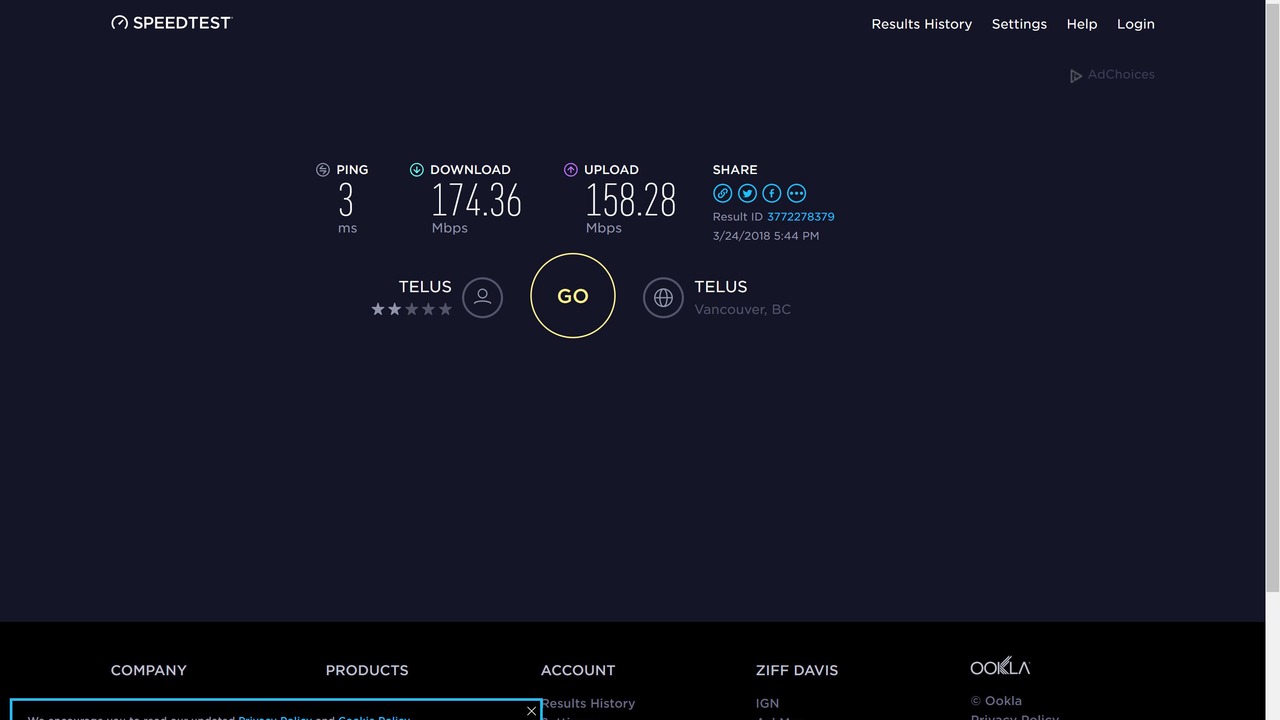Image resolution: width=1280 pixels, height=720 pixels.
Task: Click the Ookla logo in footer
Action: click(999, 667)
